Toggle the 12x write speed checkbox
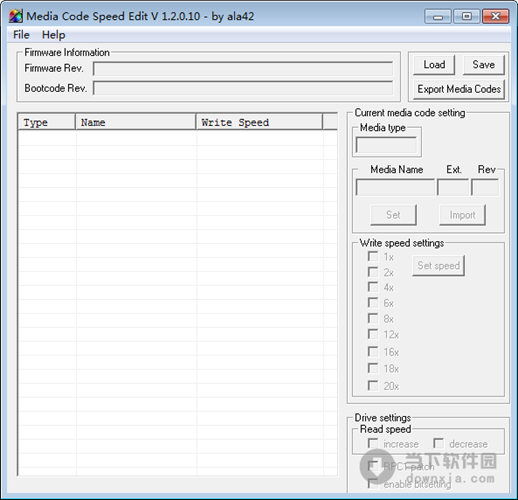518x500 pixels. point(373,334)
